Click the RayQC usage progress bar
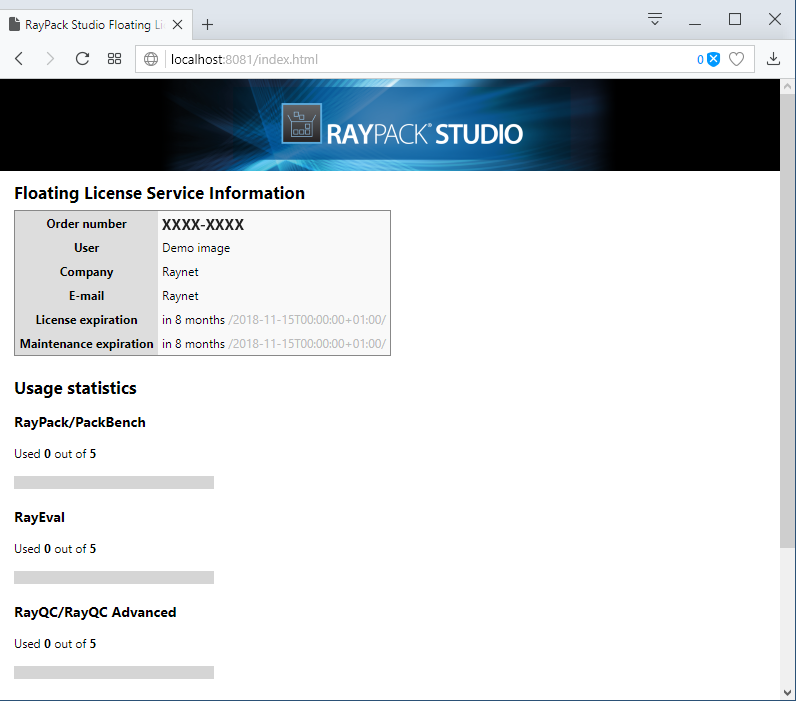 tap(114, 672)
